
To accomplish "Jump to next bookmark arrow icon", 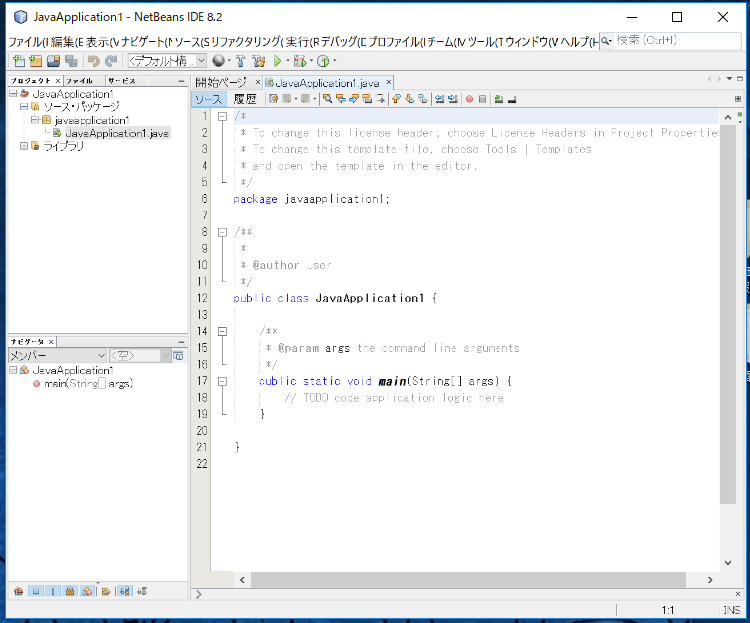I will [409, 99].
